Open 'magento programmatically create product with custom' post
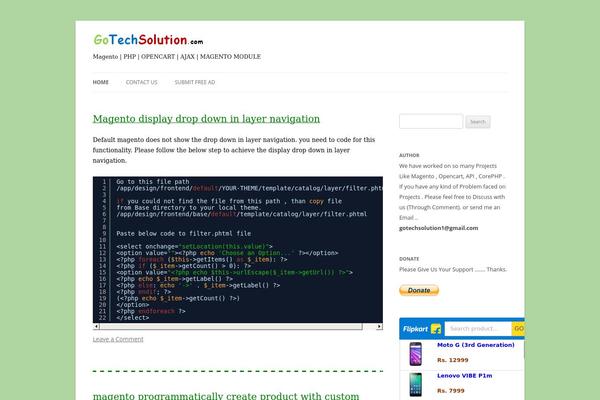600x400 pixels. [x=226, y=396]
